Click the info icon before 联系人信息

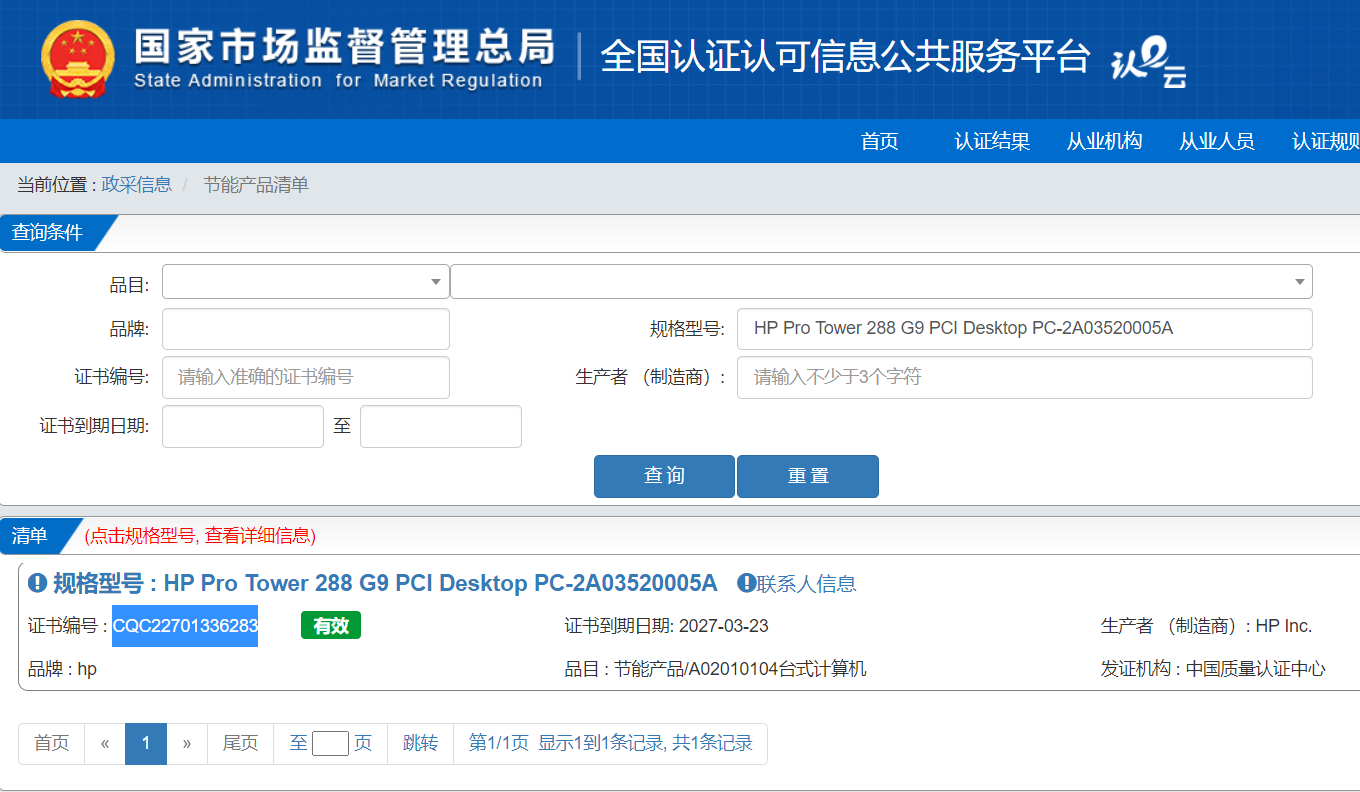[x=746, y=583]
